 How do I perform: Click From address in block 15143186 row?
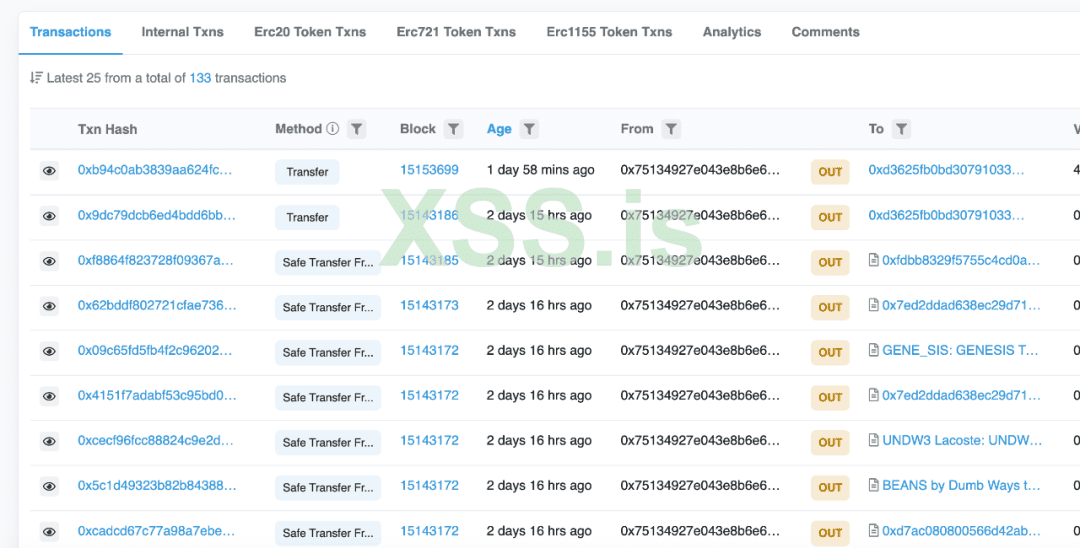pos(700,215)
